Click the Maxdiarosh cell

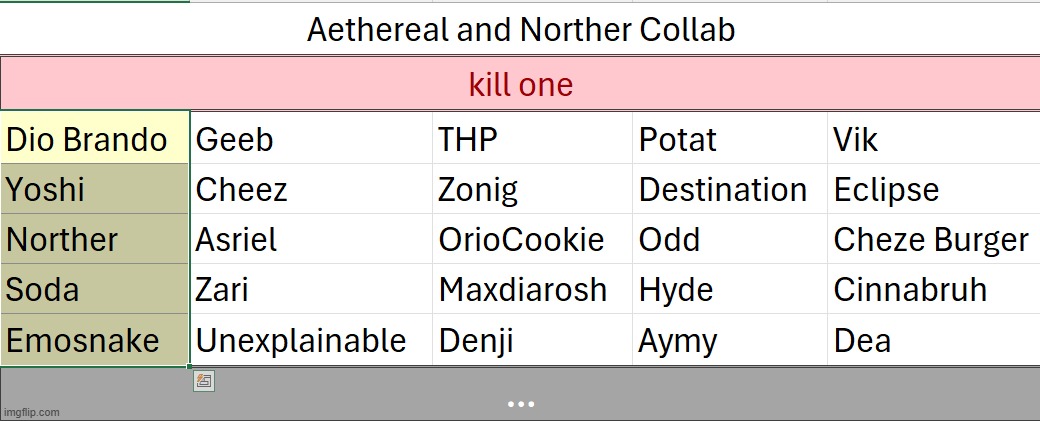[533, 289]
